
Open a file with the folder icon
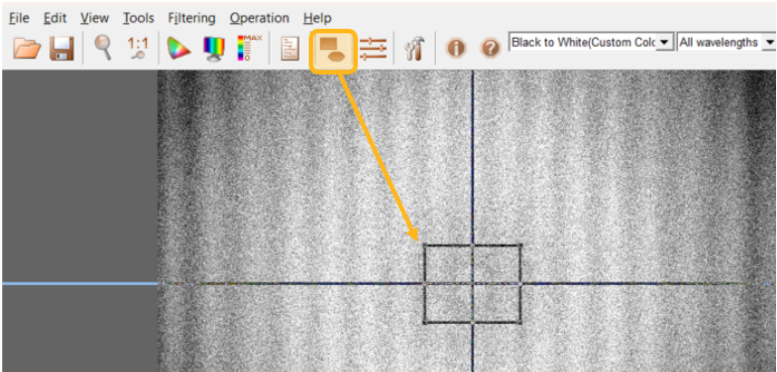tap(27, 49)
